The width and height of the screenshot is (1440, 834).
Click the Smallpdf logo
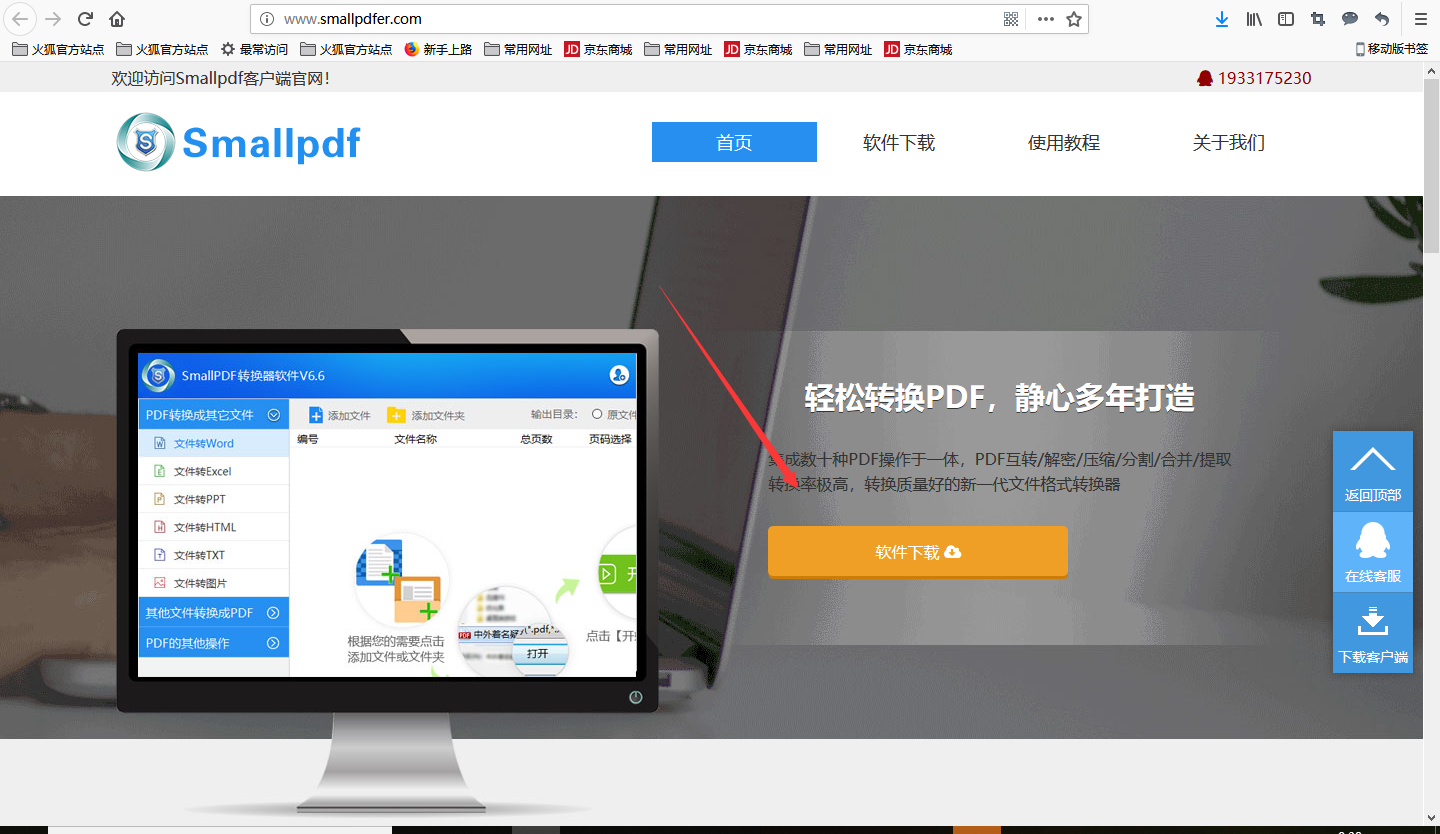pyautogui.click(x=238, y=143)
